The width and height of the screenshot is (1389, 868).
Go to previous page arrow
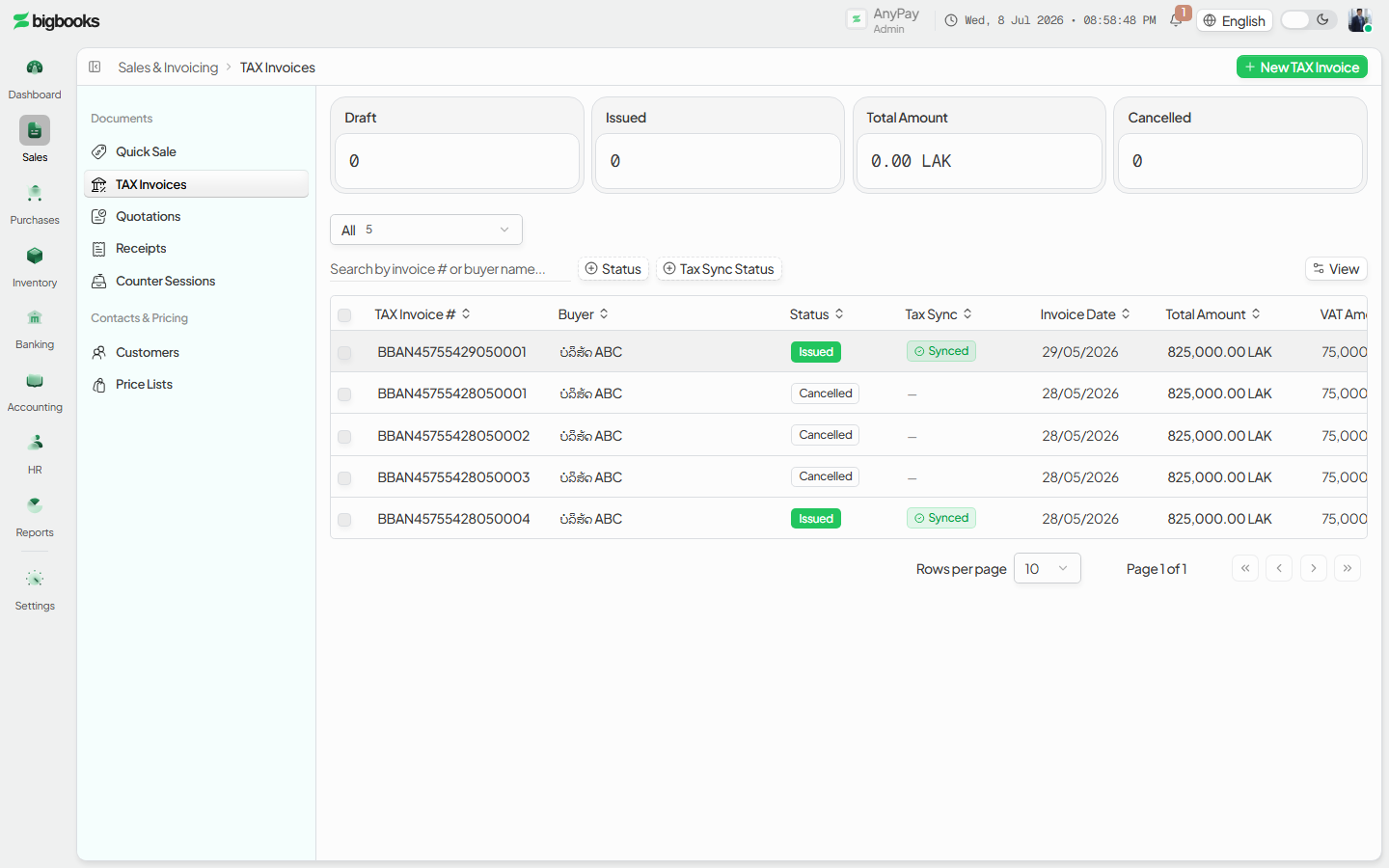[x=1279, y=568]
